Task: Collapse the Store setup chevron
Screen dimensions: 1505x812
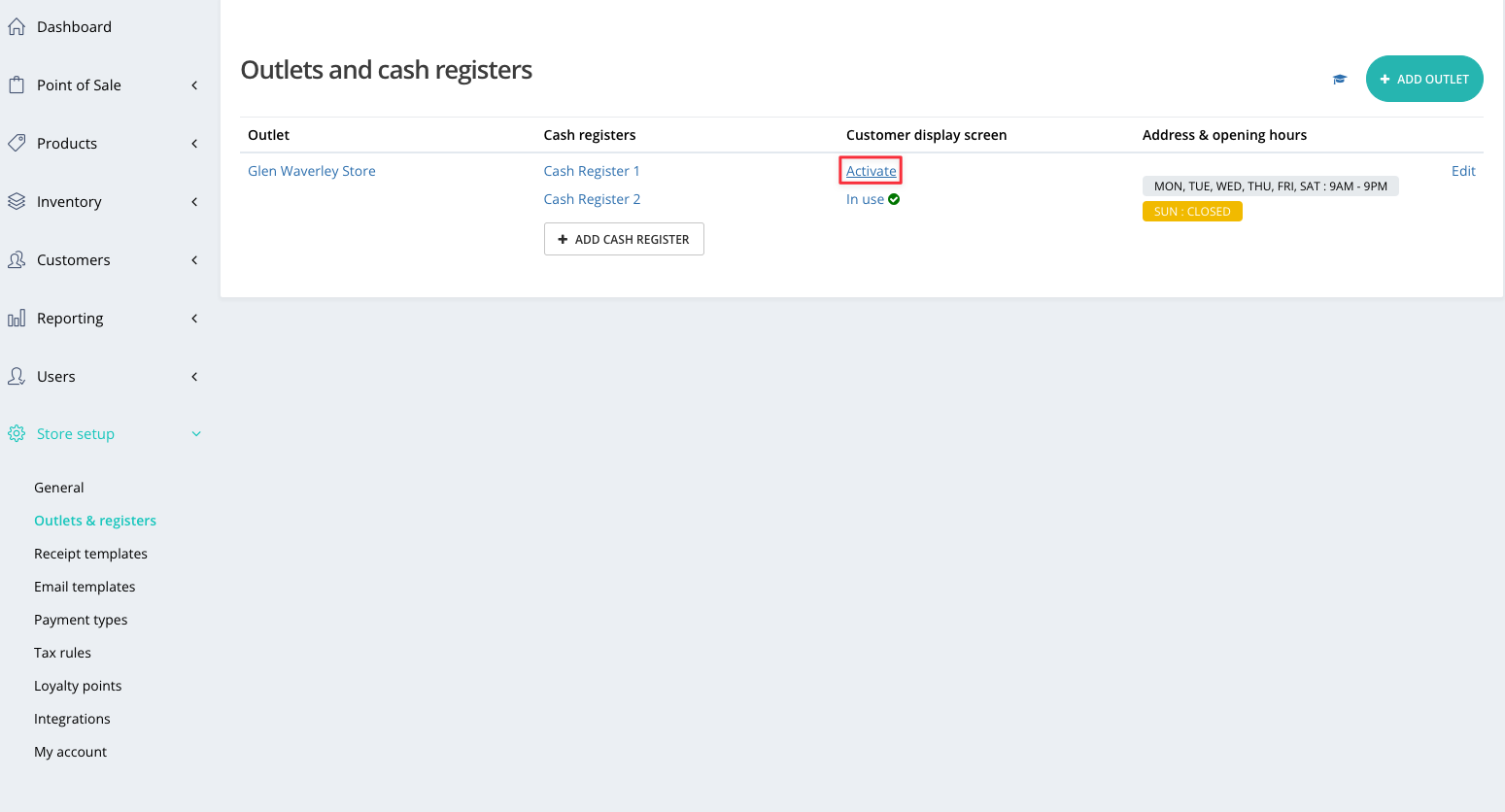Action: 196,434
